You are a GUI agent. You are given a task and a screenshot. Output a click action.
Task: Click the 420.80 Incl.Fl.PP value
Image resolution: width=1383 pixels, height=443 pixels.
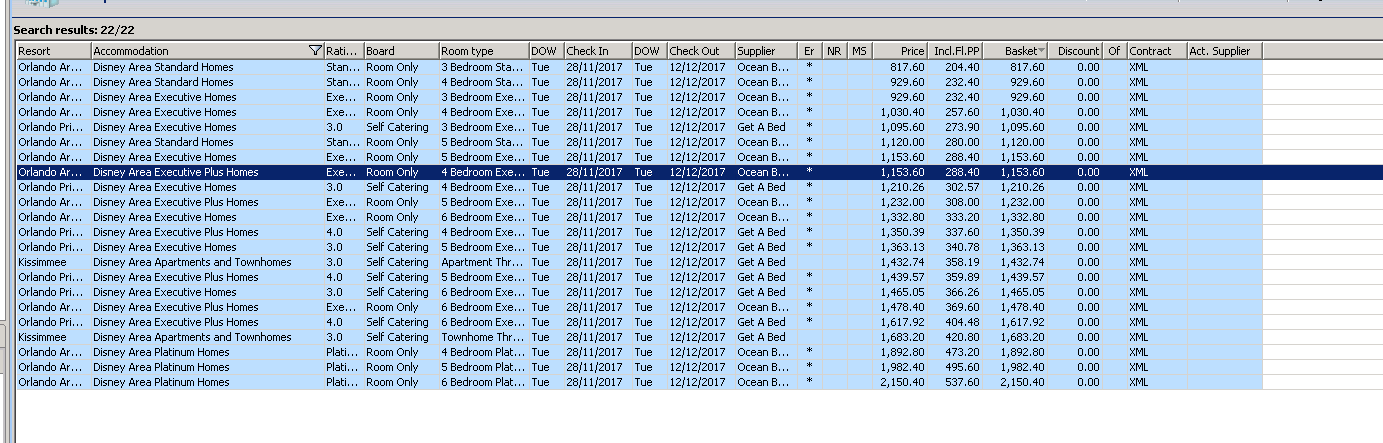[961, 337]
